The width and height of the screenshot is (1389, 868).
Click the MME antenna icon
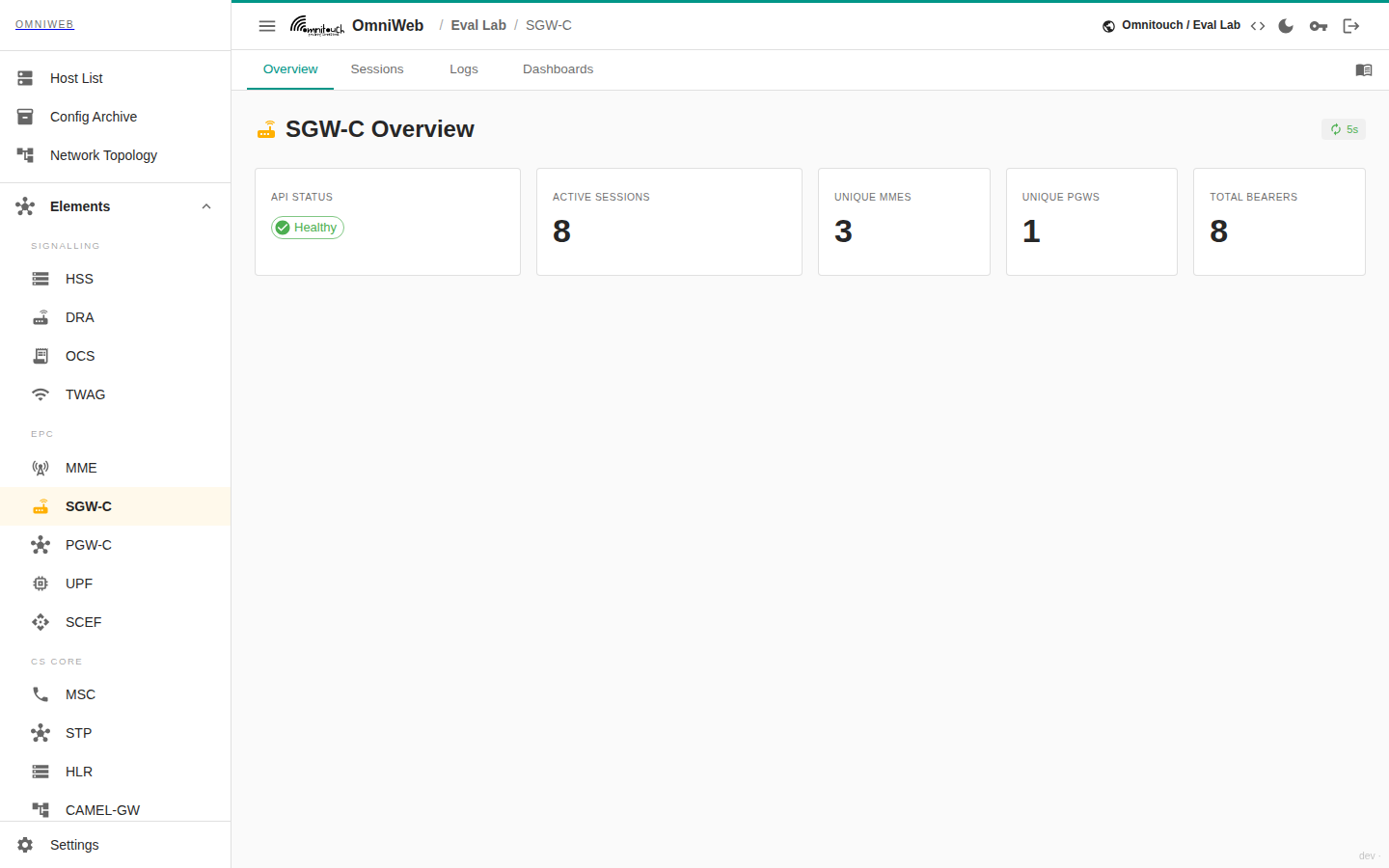pyautogui.click(x=41, y=468)
